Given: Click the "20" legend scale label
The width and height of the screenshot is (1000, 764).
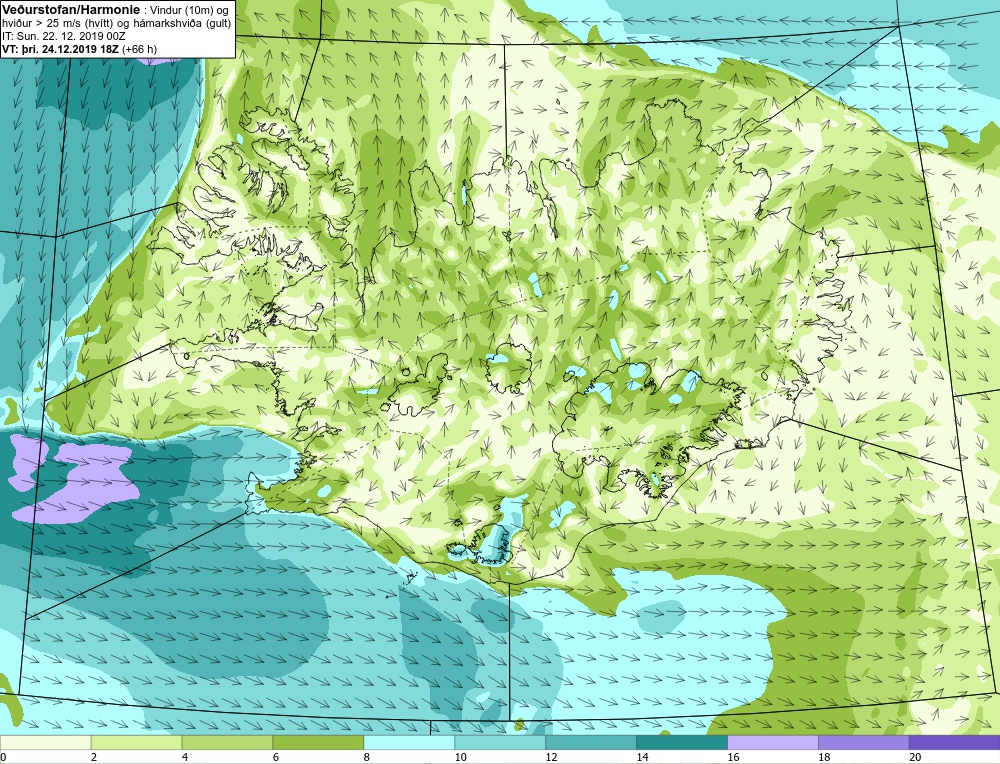Looking at the screenshot, I should pos(915,757).
